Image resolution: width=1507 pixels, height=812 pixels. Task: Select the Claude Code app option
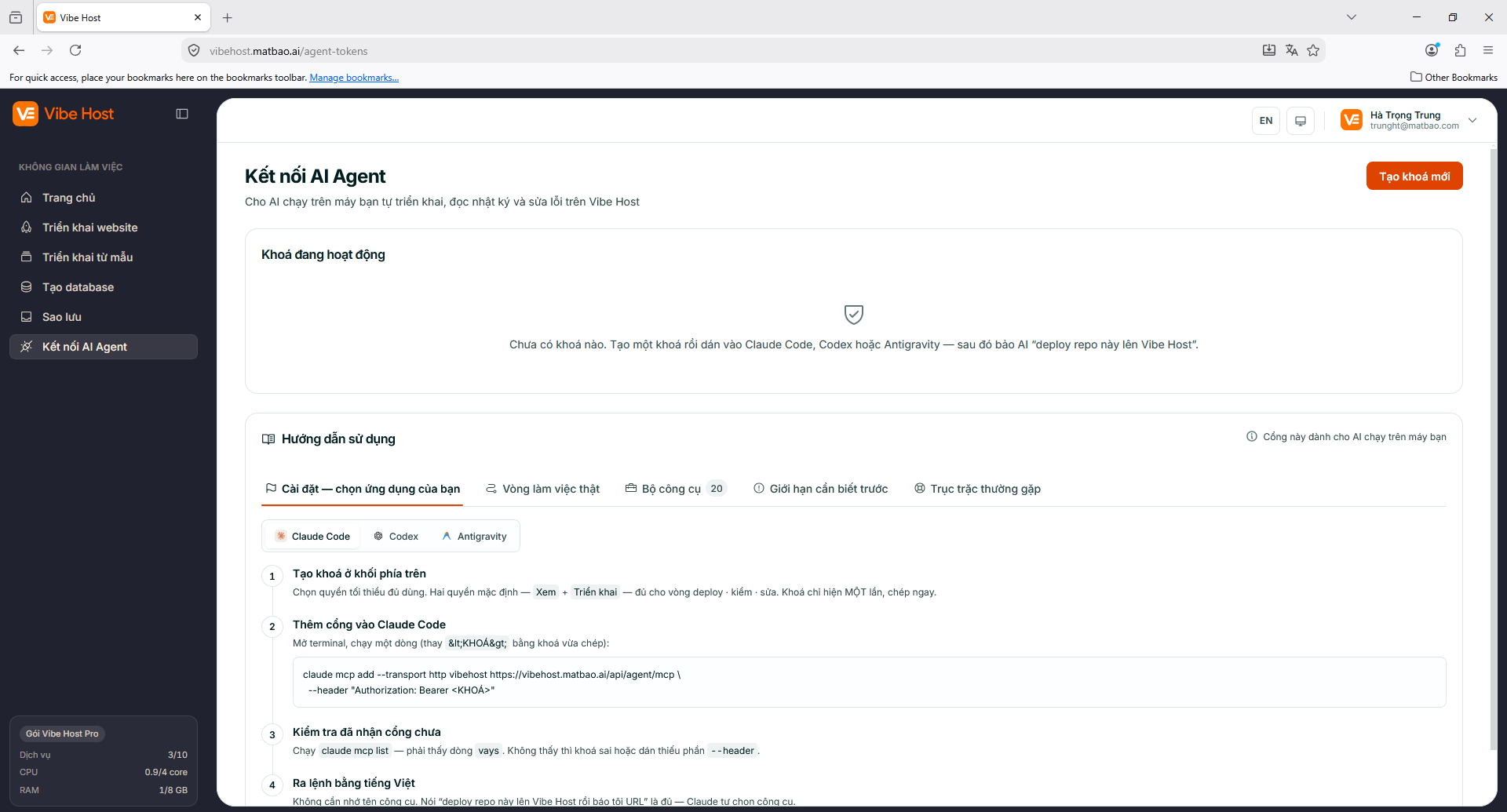pos(312,537)
